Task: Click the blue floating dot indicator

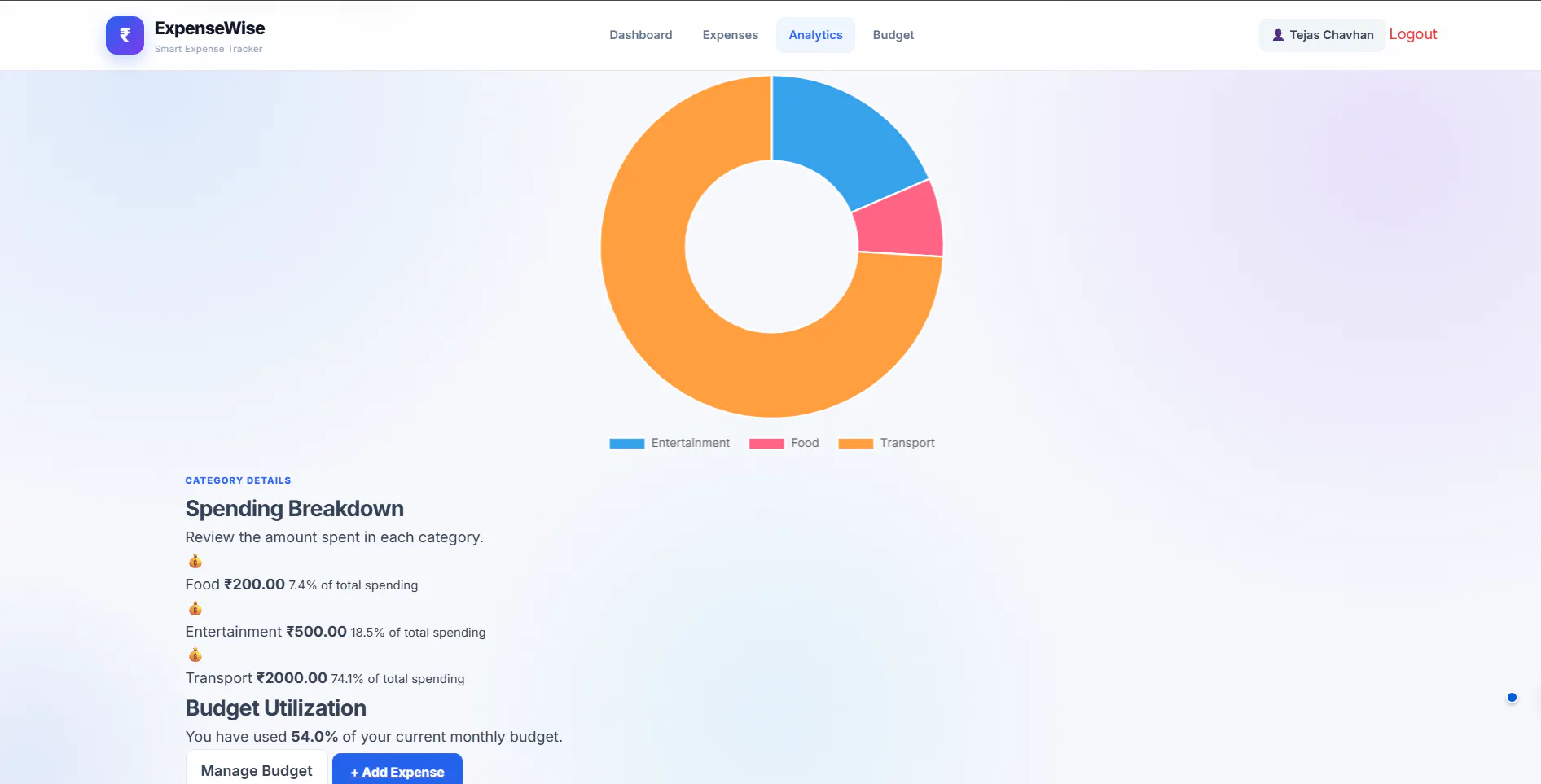Action: click(x=1512, y=697)
